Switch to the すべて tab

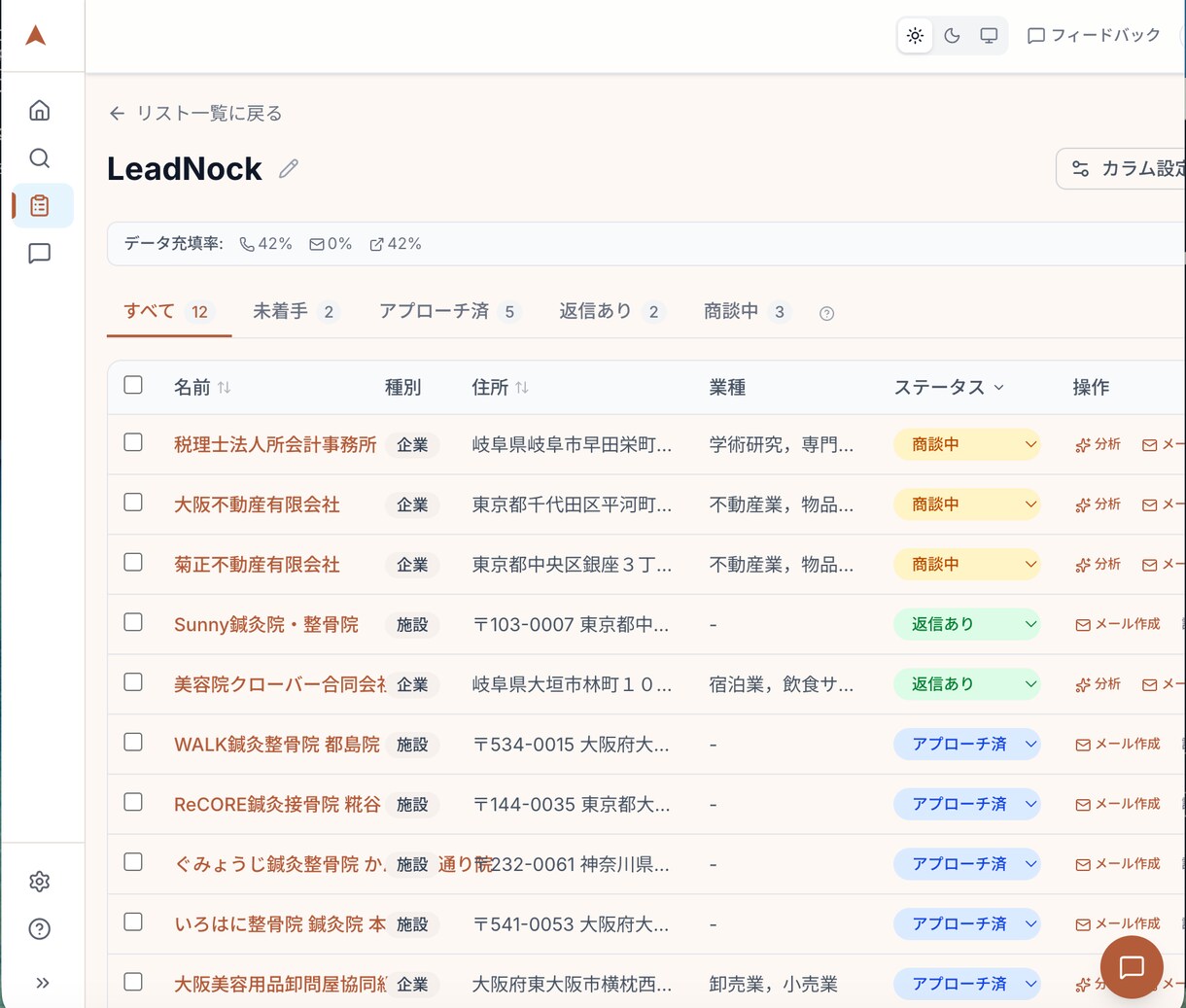click(168, 311)
